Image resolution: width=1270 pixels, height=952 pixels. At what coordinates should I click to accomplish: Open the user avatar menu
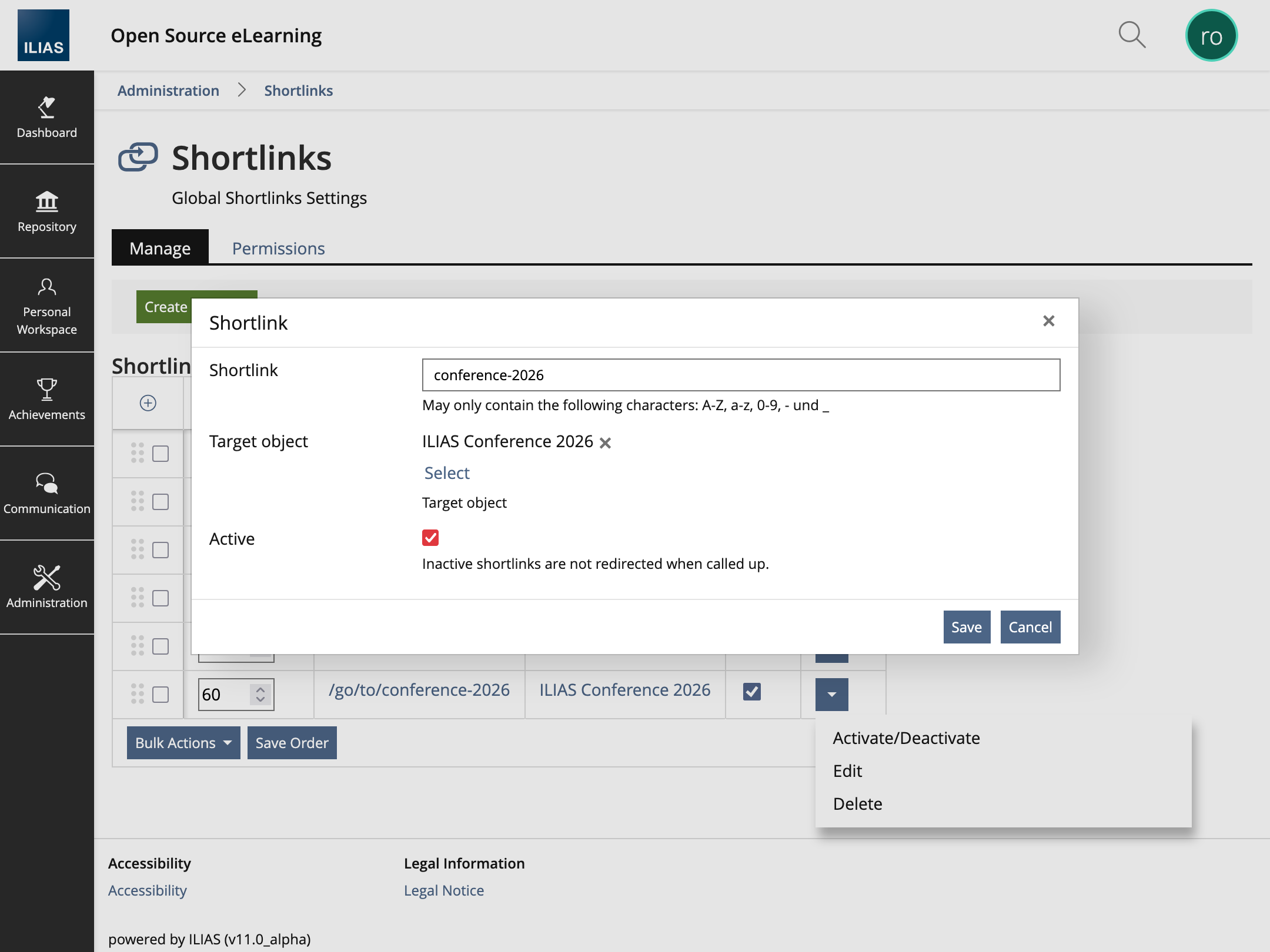tap(1211, 36)
